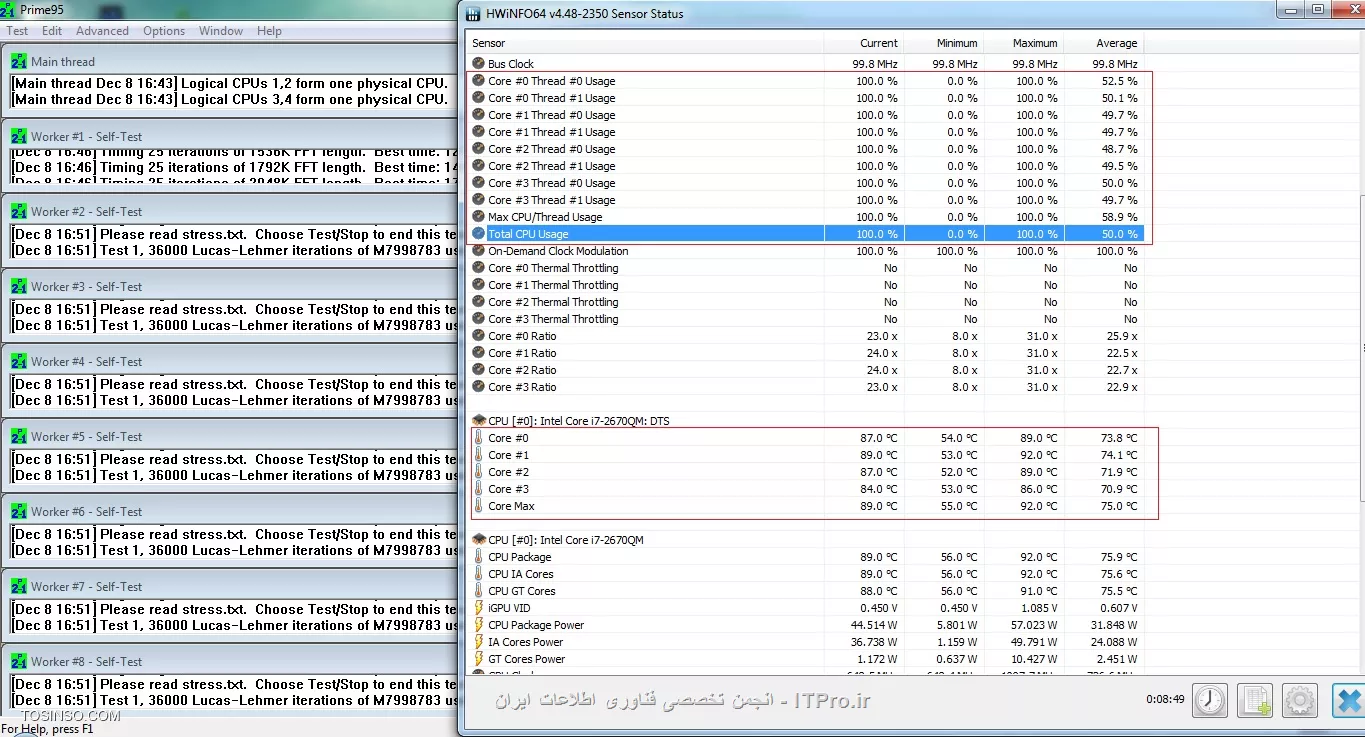Select the Core #3 temperature row label
This screenshot has height=737, width=1365.
point(508,489)
